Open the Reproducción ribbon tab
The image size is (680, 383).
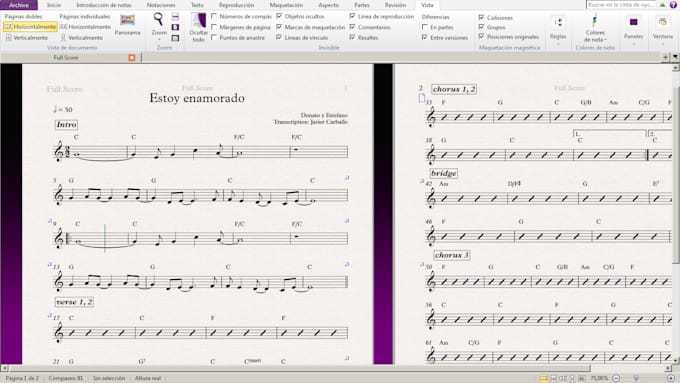[236, 5]
